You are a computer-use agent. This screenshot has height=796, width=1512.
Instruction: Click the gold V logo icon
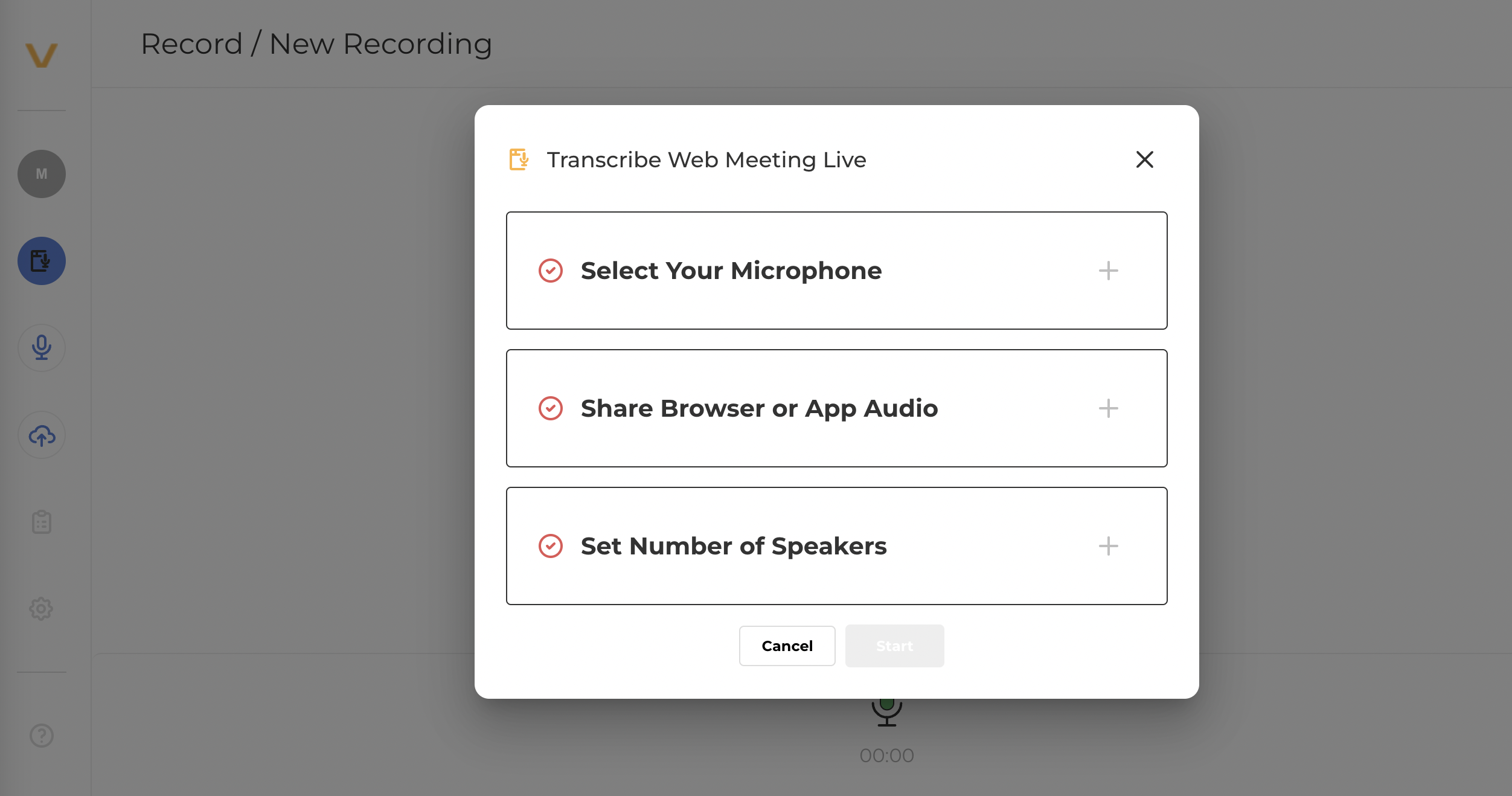pyautogui.click(x=41, y=55)
